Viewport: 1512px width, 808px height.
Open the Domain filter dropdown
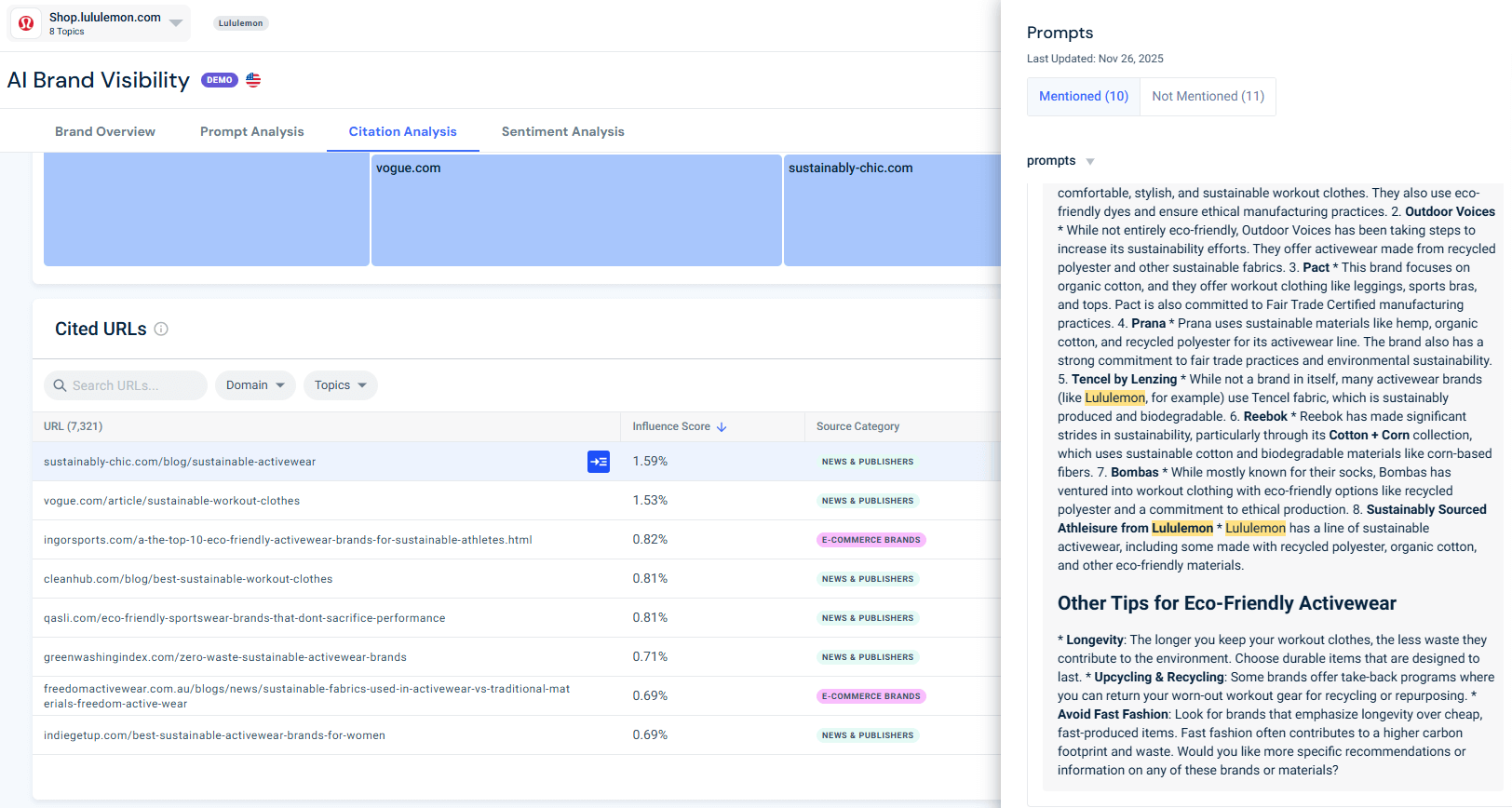255,385
